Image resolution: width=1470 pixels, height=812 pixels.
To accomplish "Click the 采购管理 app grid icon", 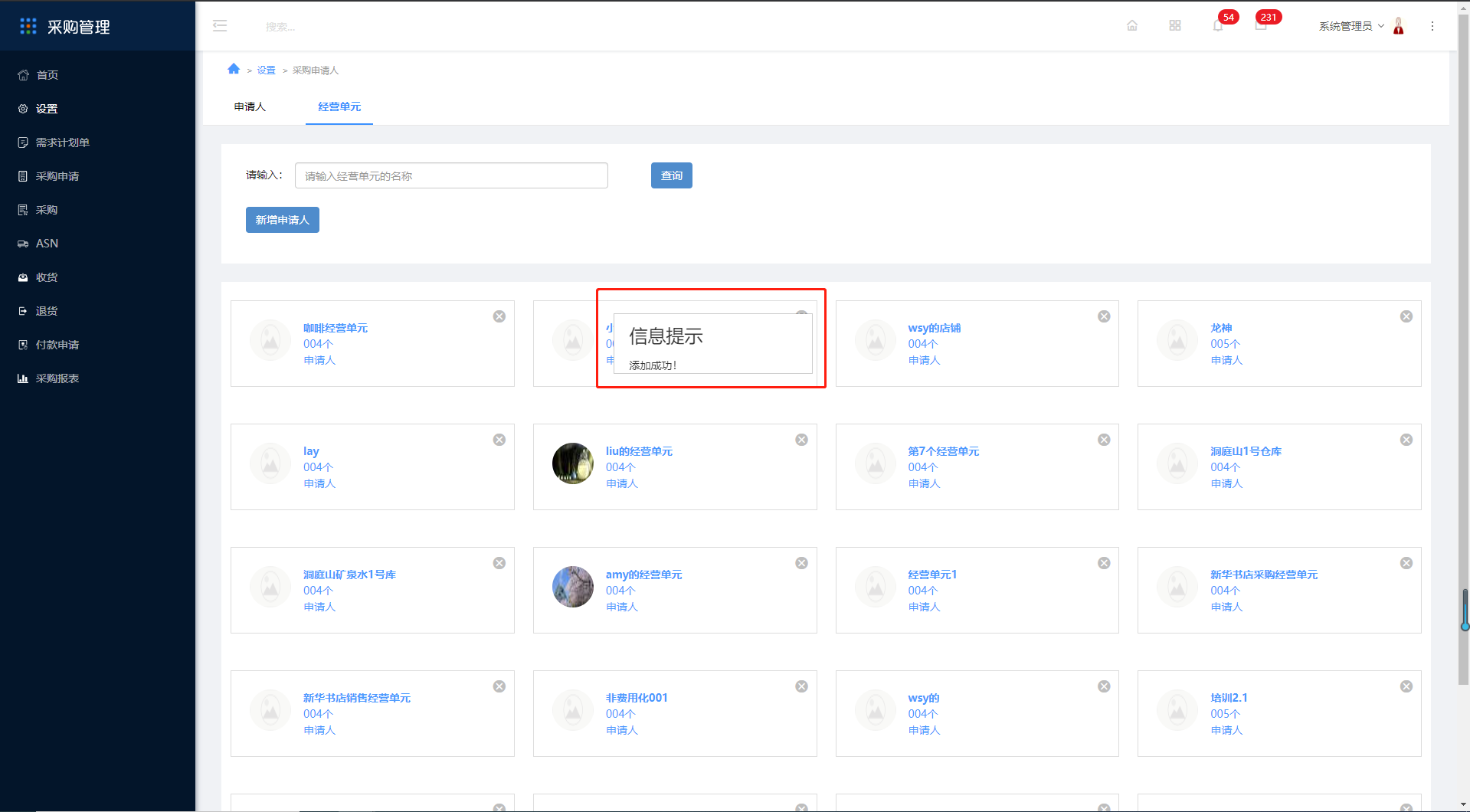I will pos(28,26).
